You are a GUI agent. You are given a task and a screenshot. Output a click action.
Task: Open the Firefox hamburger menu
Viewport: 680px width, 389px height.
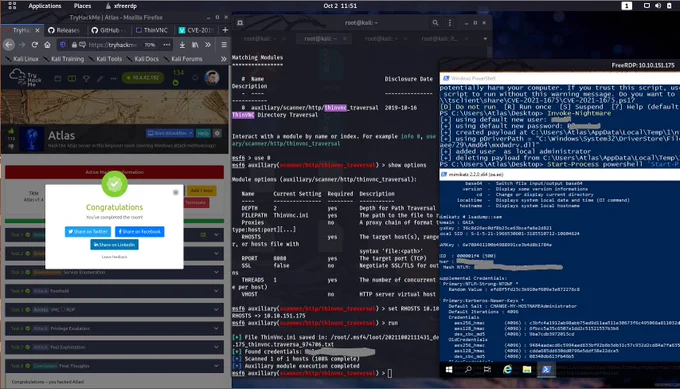[224, 44]
